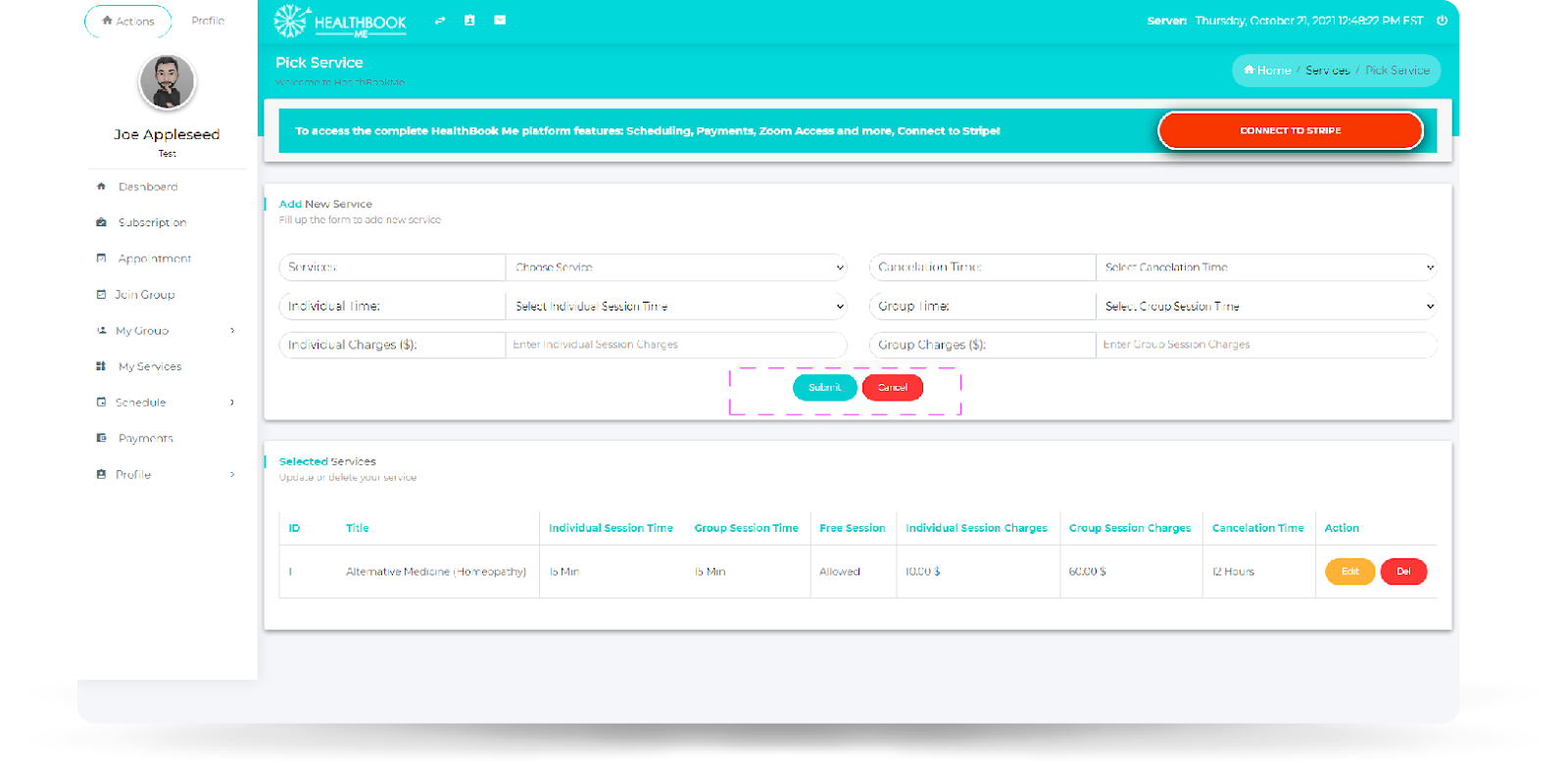Open My Services from the sidebar
The width and height of the screenshot is (1568, 764).
(150, 366)
